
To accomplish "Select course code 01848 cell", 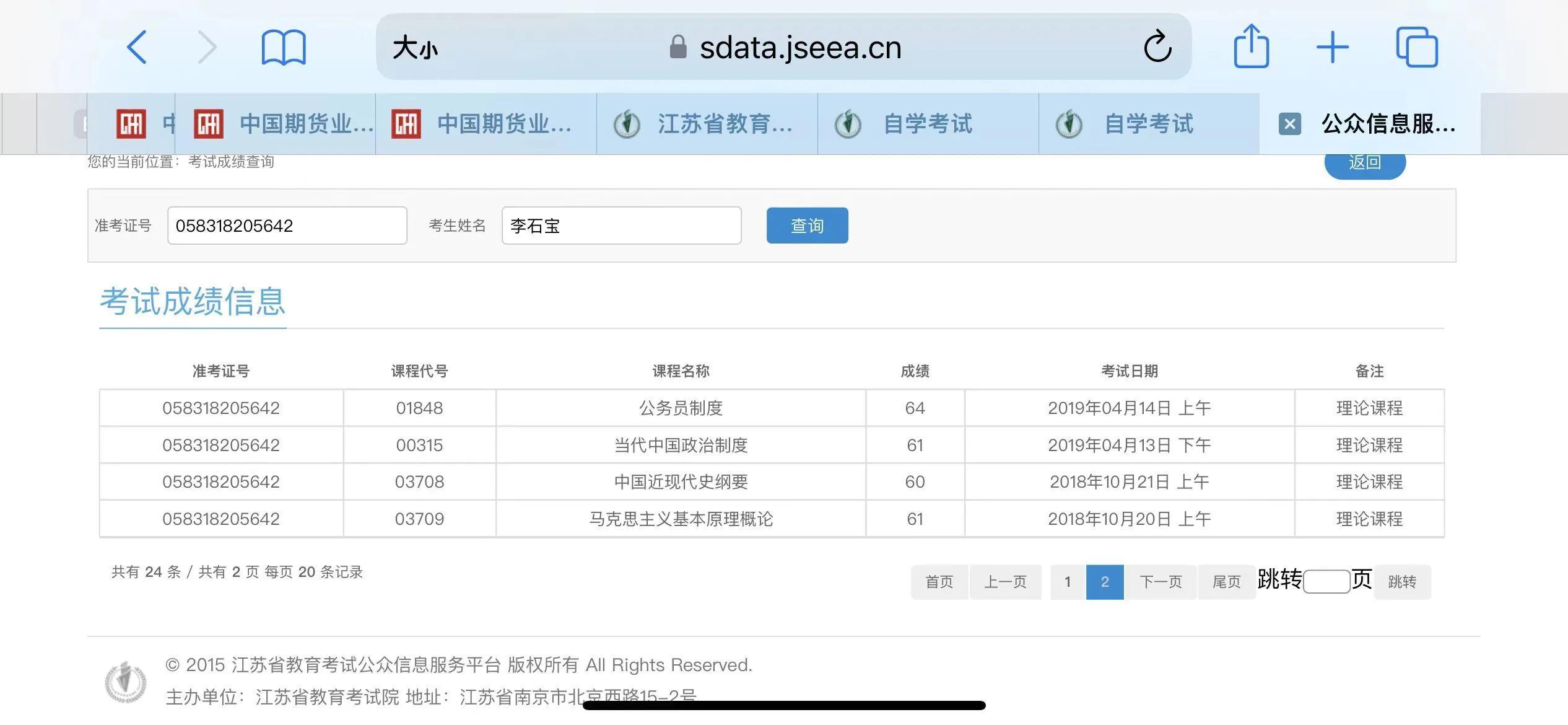I will 420,408.
